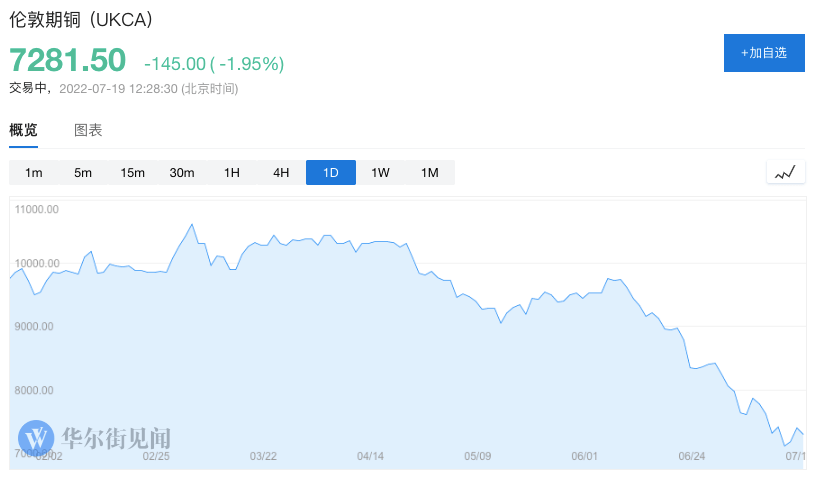Viewport: 819px width, 479px height.
Task: Click the 06/24 date axis label
Action: coord(692,456)
